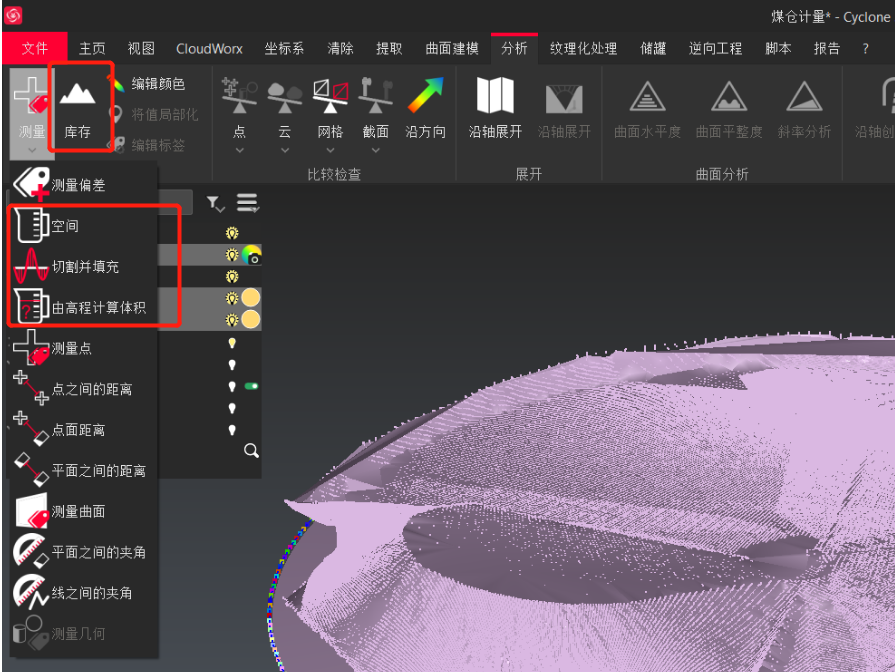Select 测量偏差 from the measure menu
Screen dimensions: 895x672
coord(83,184)
